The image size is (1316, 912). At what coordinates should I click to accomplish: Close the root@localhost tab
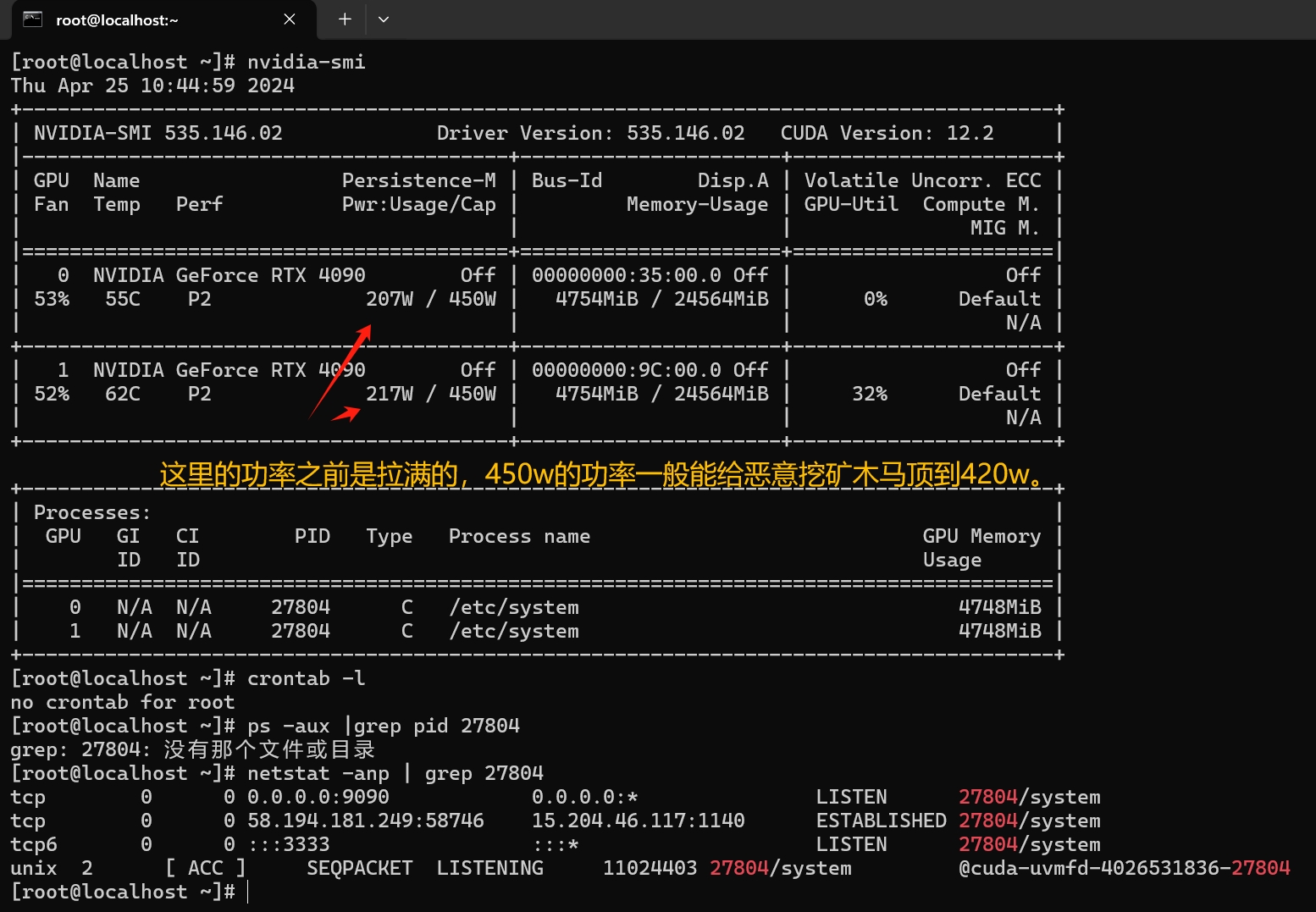[x=290, y=19]
